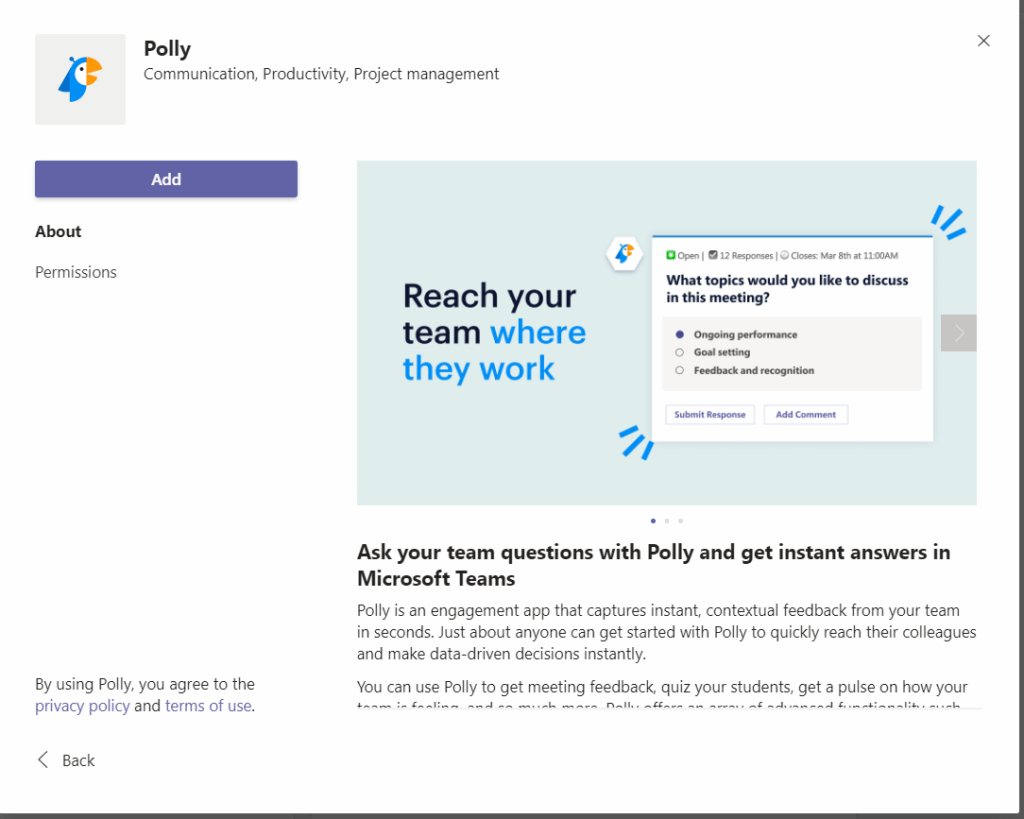Click Add Comment in the poll preview

pyautogui.click(x=806, y=415)
